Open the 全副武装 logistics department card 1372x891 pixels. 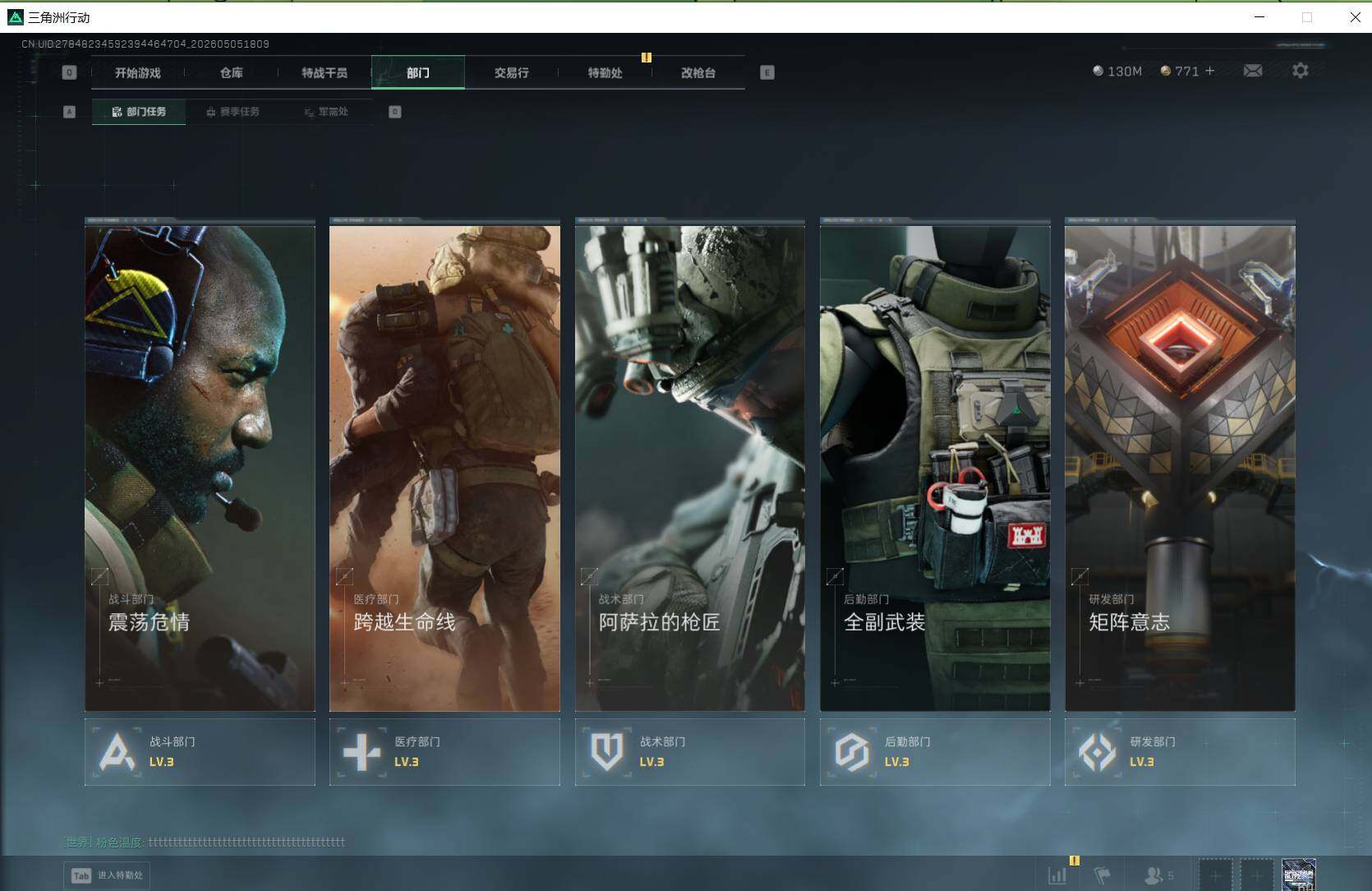935,467
